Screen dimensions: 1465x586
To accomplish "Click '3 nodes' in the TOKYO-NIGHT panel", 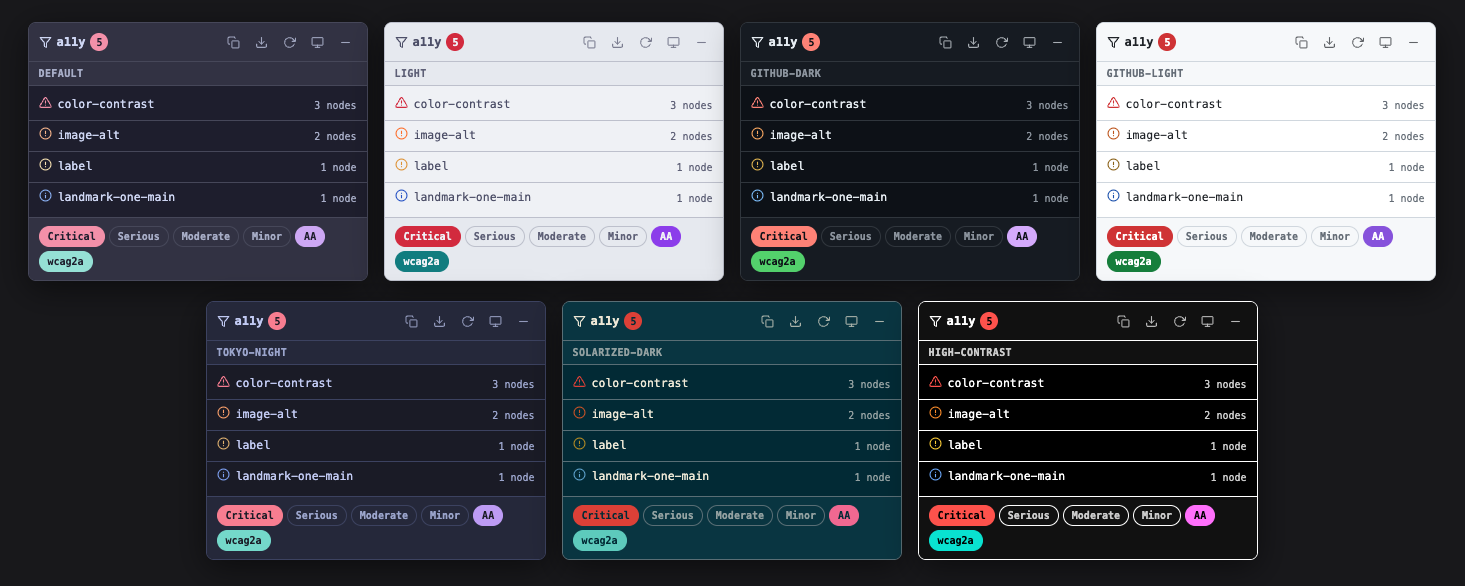I will [513, 384].
